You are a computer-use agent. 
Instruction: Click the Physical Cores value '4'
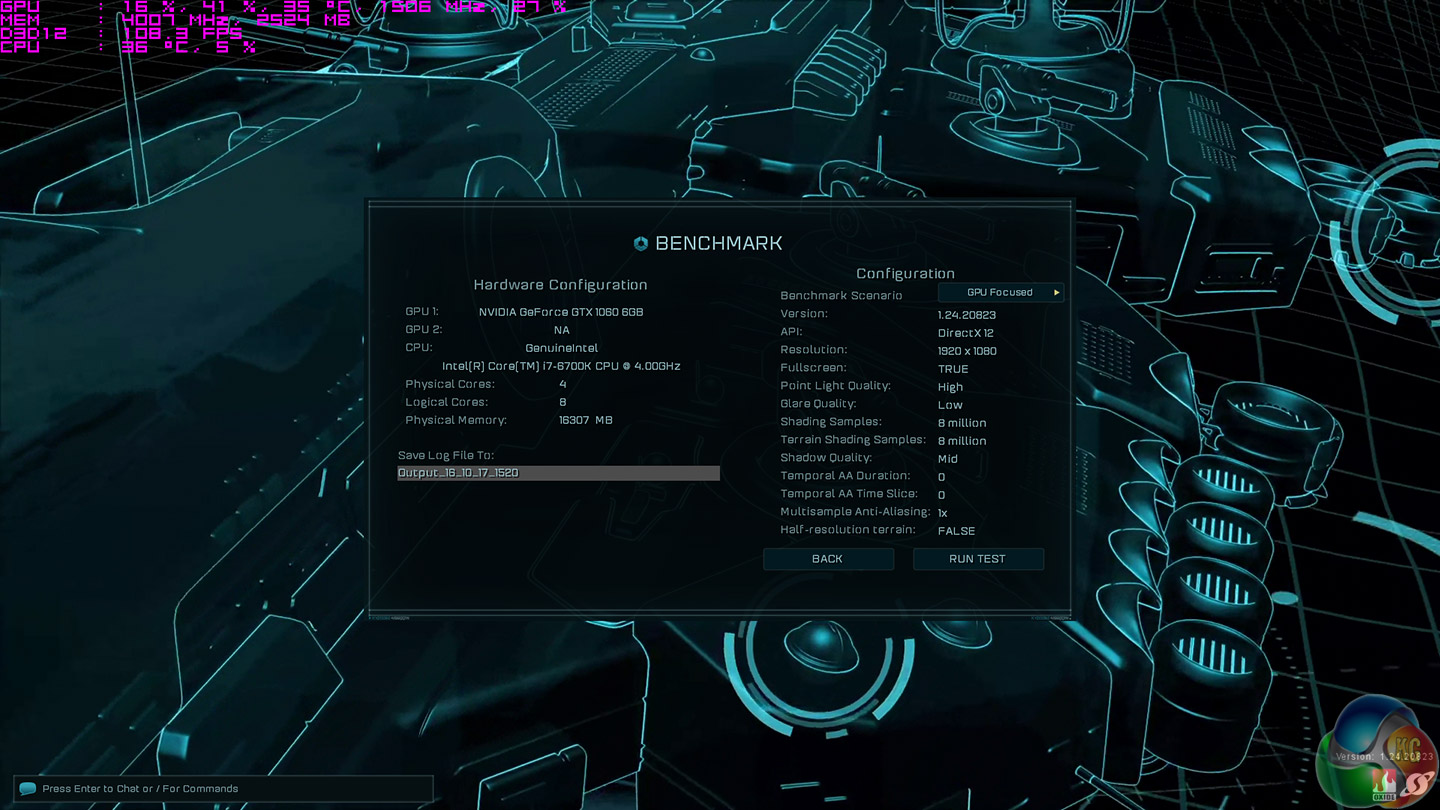click(563, 384)
